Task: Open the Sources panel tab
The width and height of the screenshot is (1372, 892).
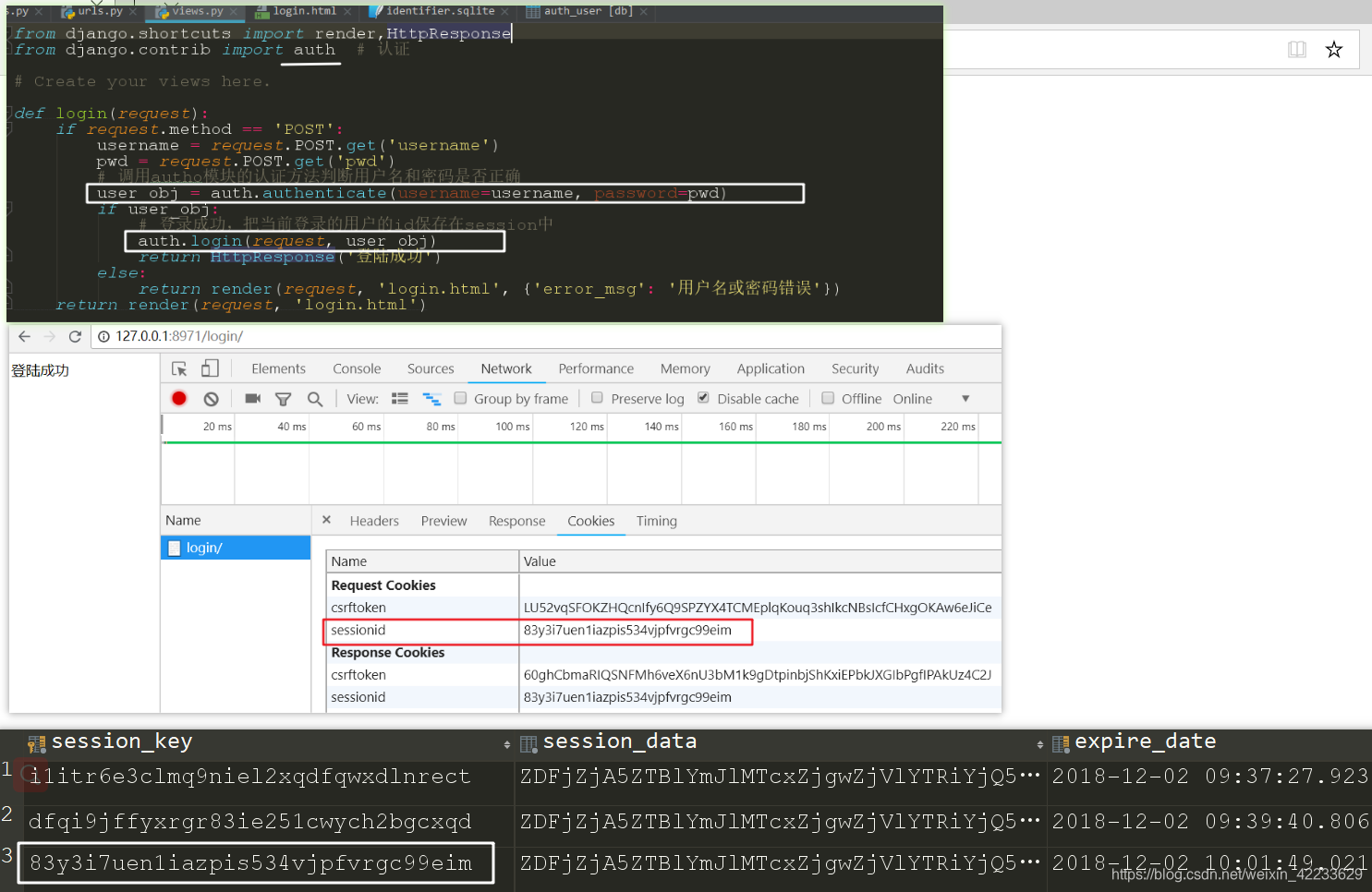Action: [x=431, y=368]
